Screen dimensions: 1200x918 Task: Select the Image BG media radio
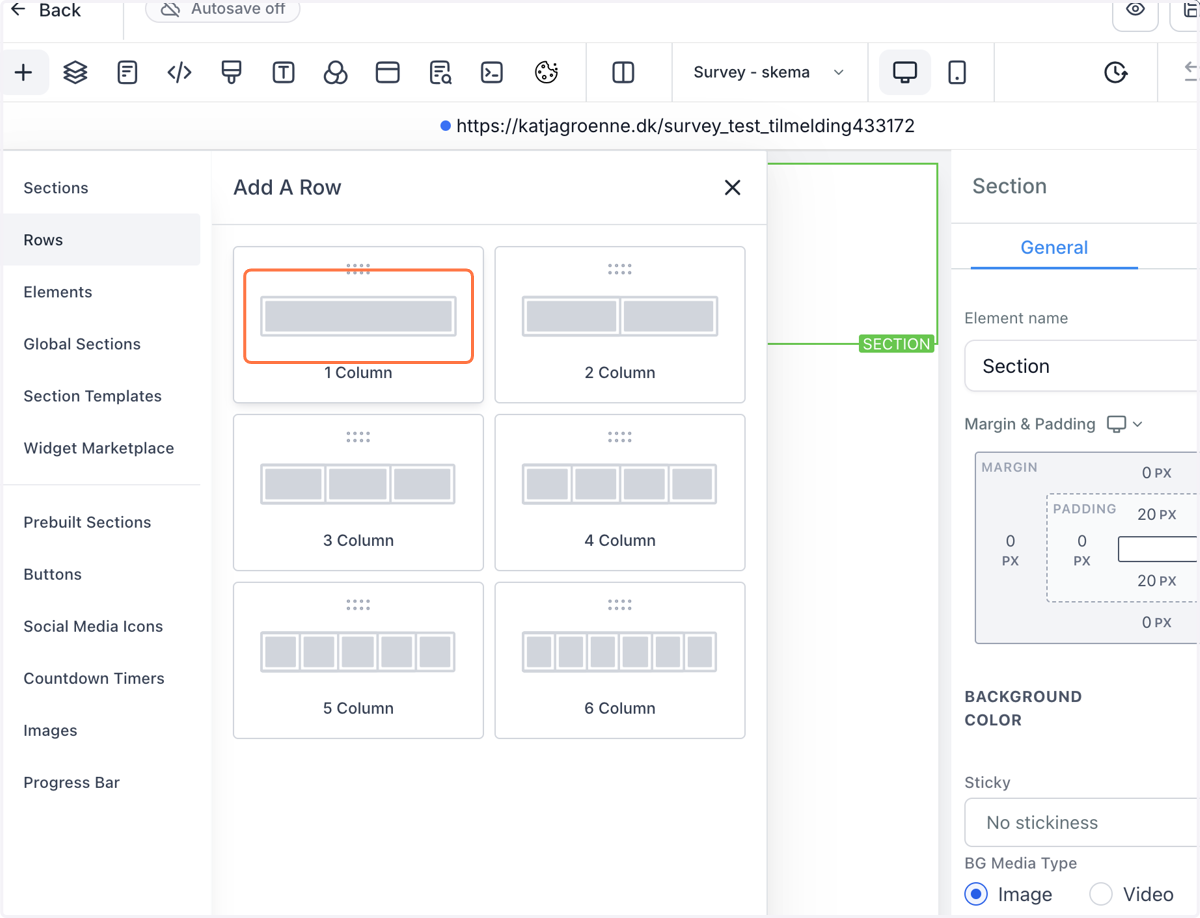pos(976,894)
